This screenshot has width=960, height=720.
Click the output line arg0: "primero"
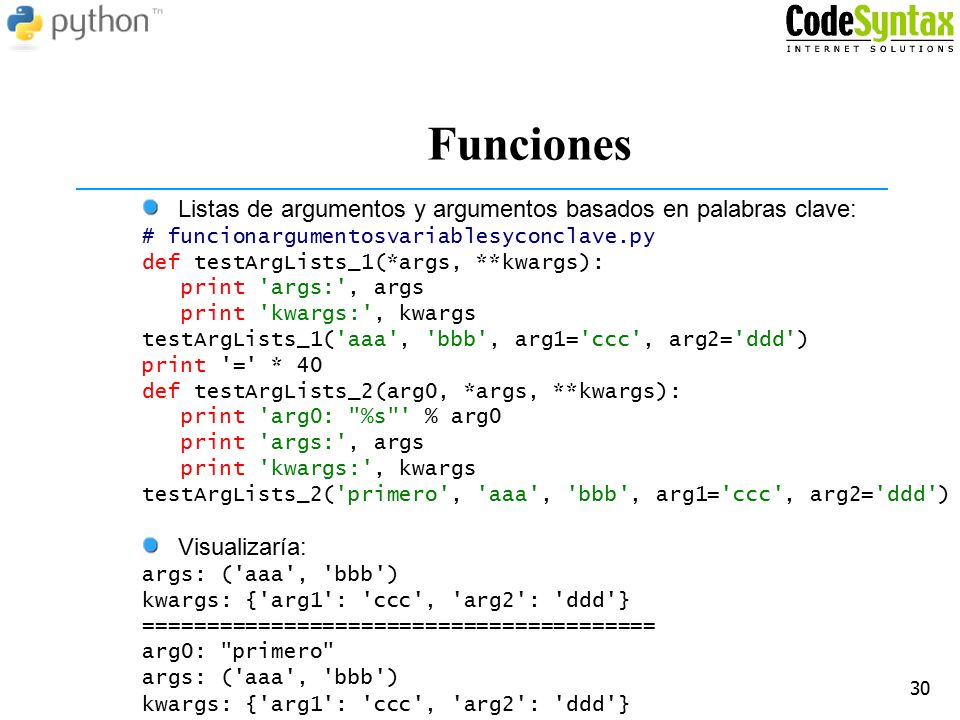click(x=238, y=651)
